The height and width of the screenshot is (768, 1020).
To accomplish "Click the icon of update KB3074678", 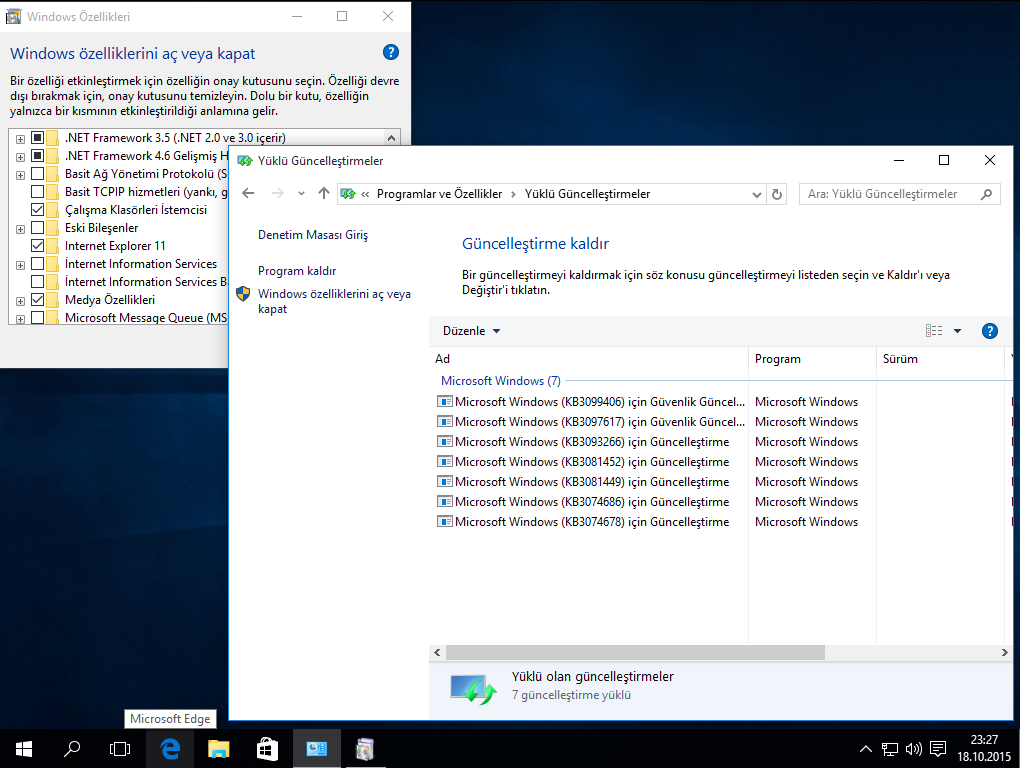I will pyautogui.click(x=444, y=522).
